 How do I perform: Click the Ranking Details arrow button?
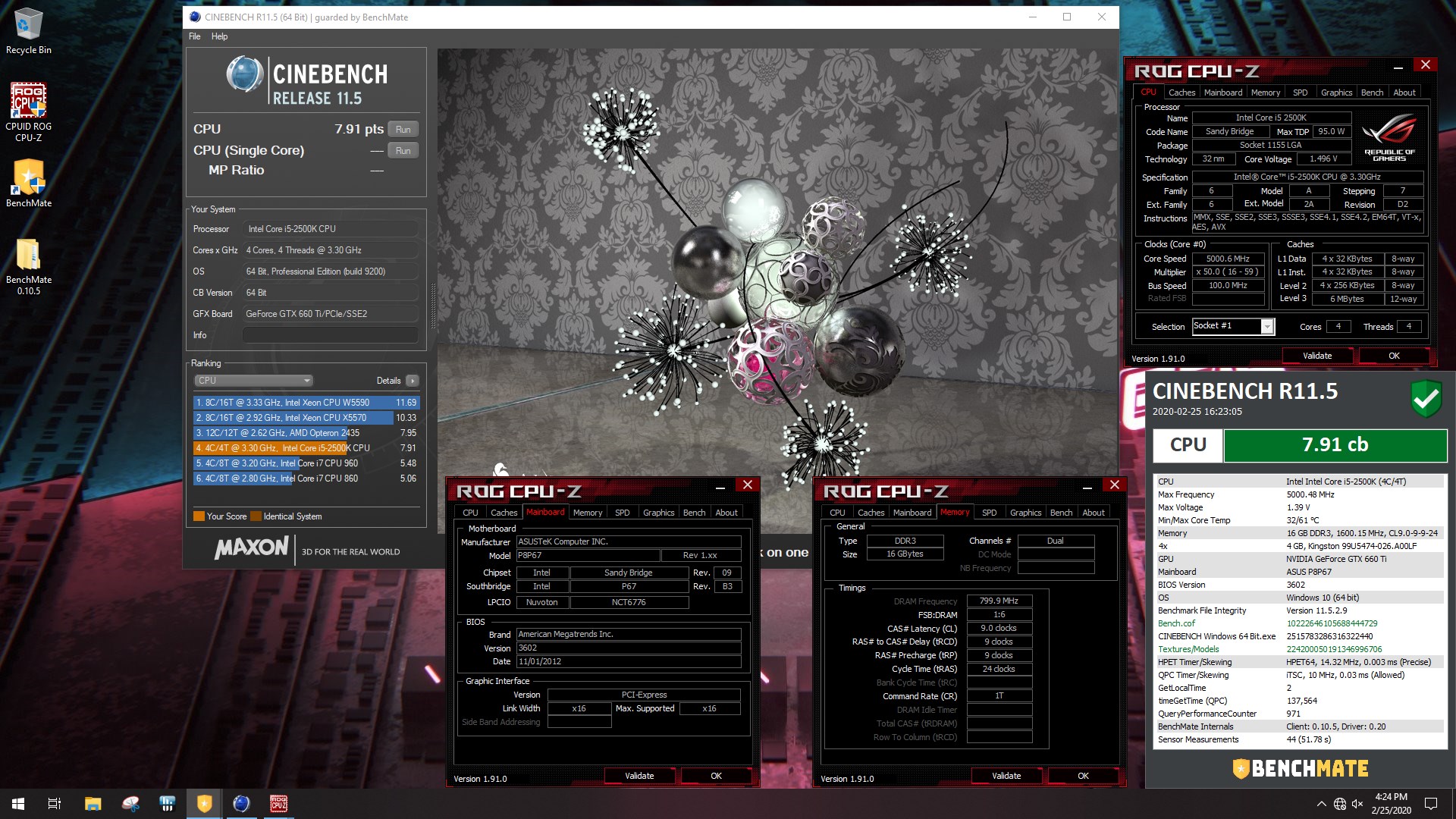coord(412,381)
